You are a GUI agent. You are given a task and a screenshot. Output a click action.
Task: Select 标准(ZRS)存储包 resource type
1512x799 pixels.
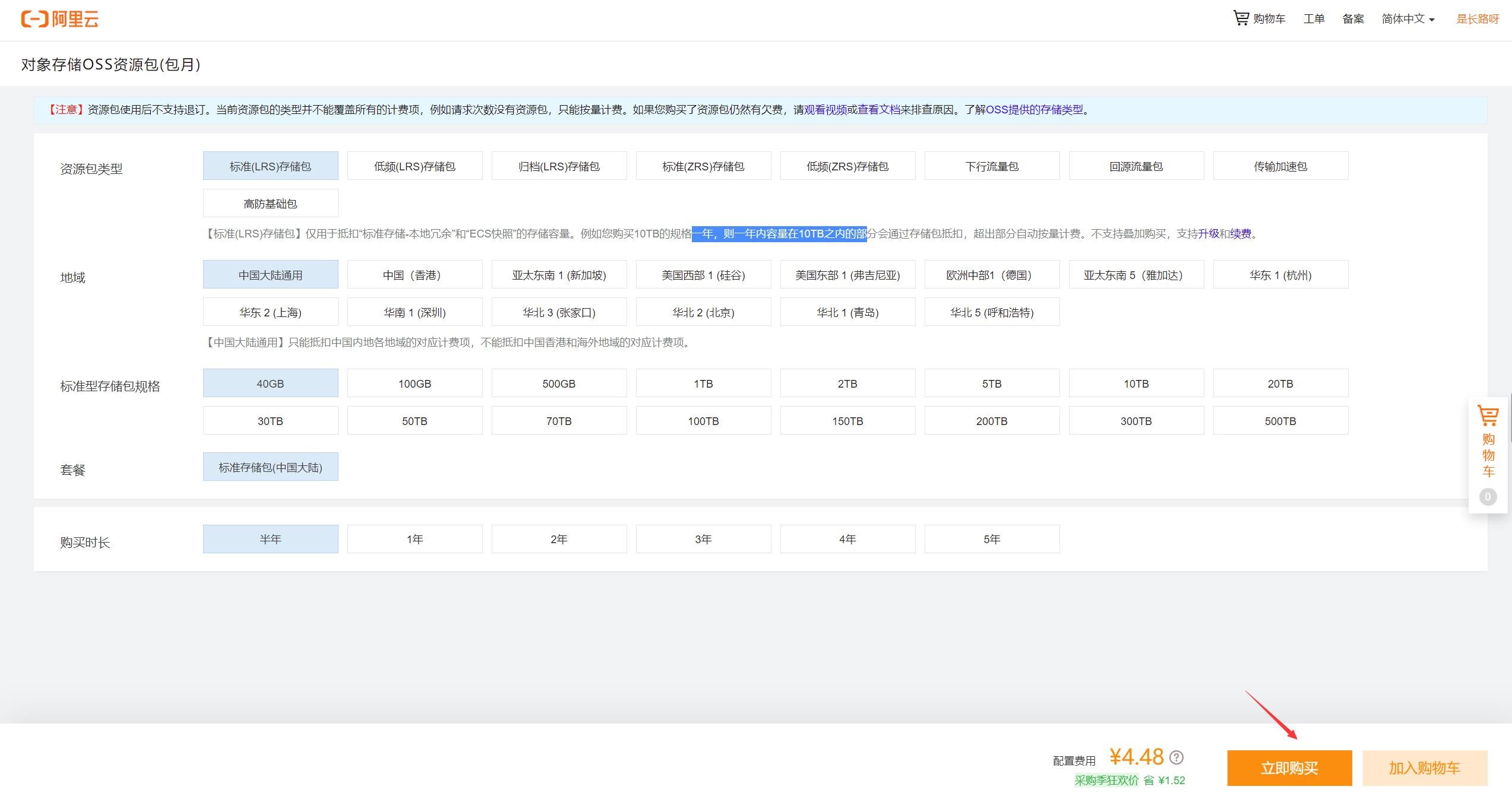703,166
